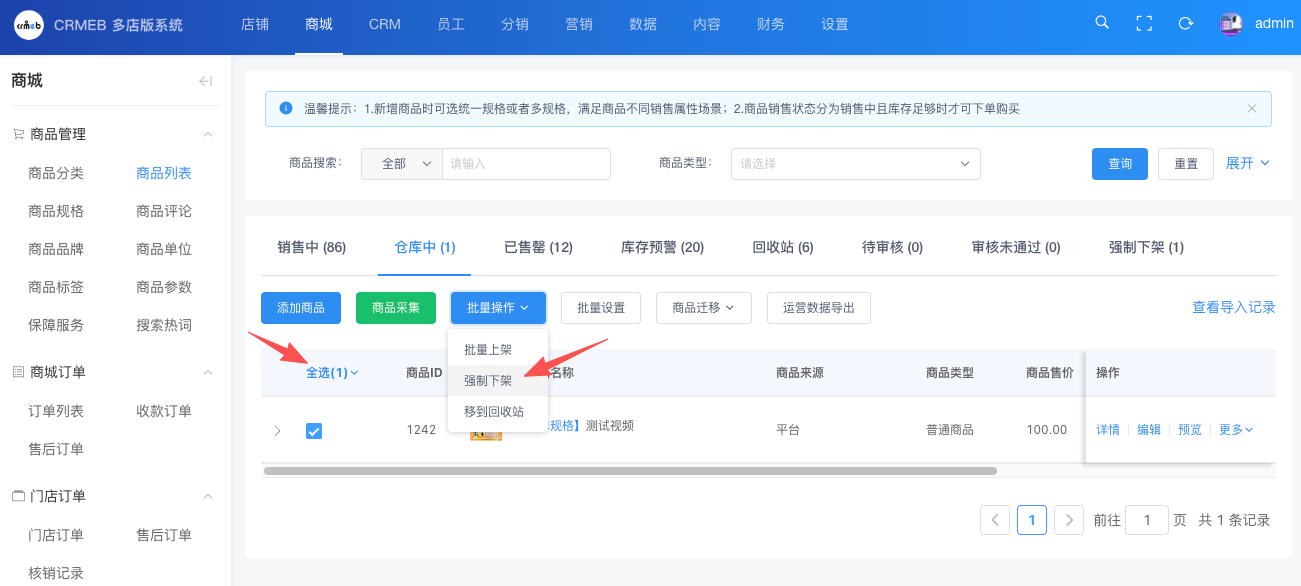
Task: Switch to the 已售罄 (12) tab
Action: (x=538, y=247)
